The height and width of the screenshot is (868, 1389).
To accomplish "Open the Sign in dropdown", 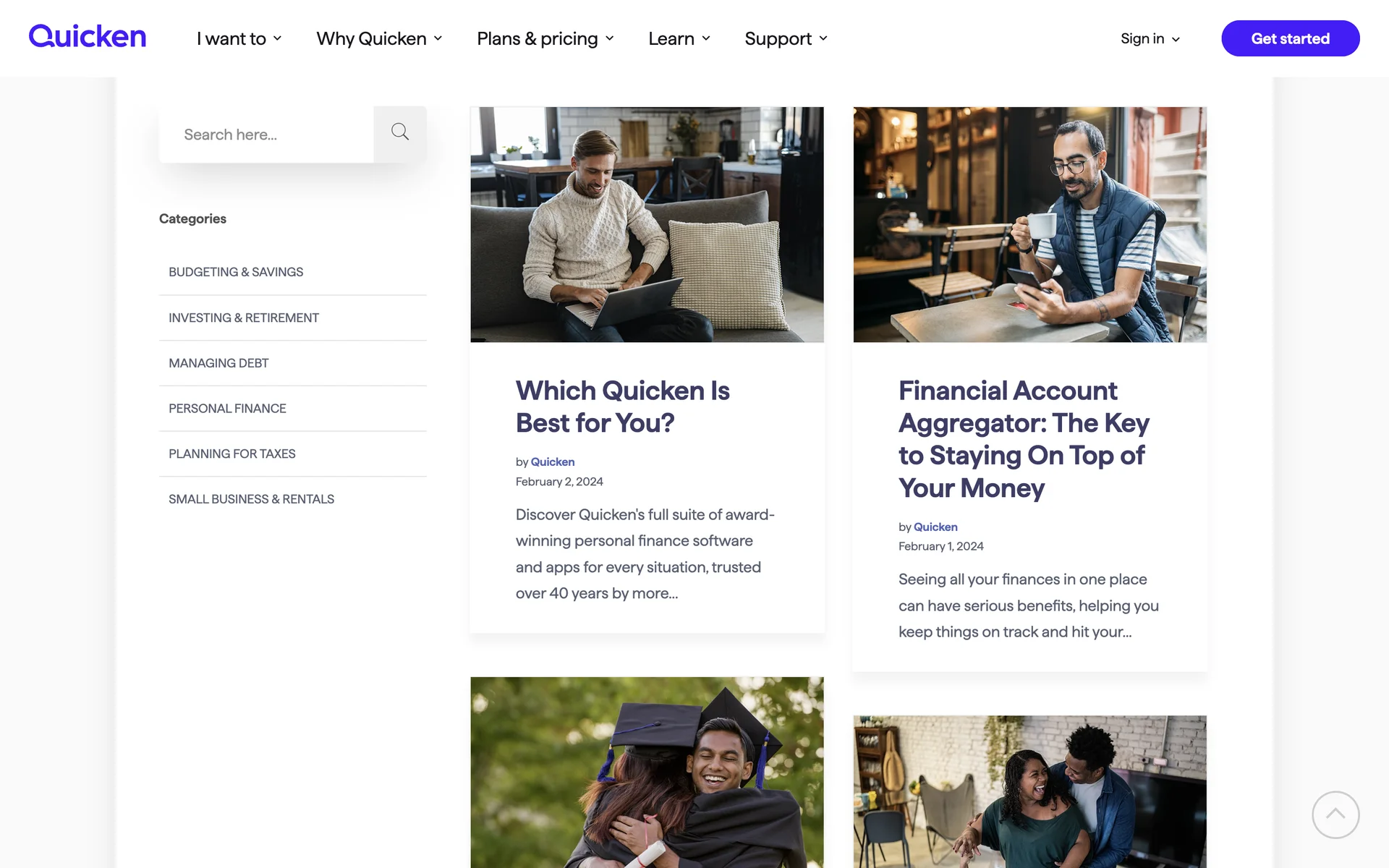I will coord(1150,38).
